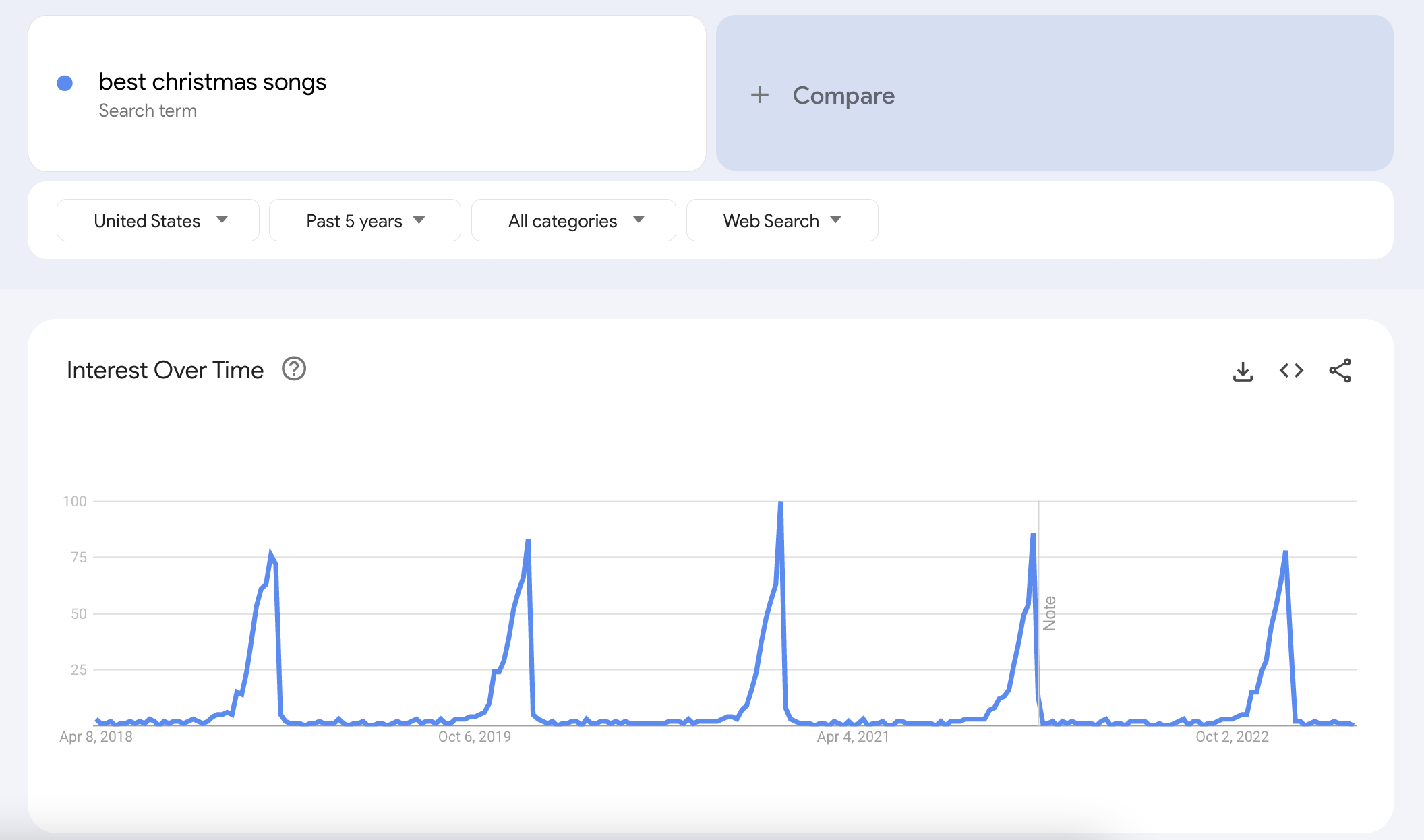Switch search type via Web Search selector
The height and width of the screenshot is (840, 1424).
click(781, 220)
